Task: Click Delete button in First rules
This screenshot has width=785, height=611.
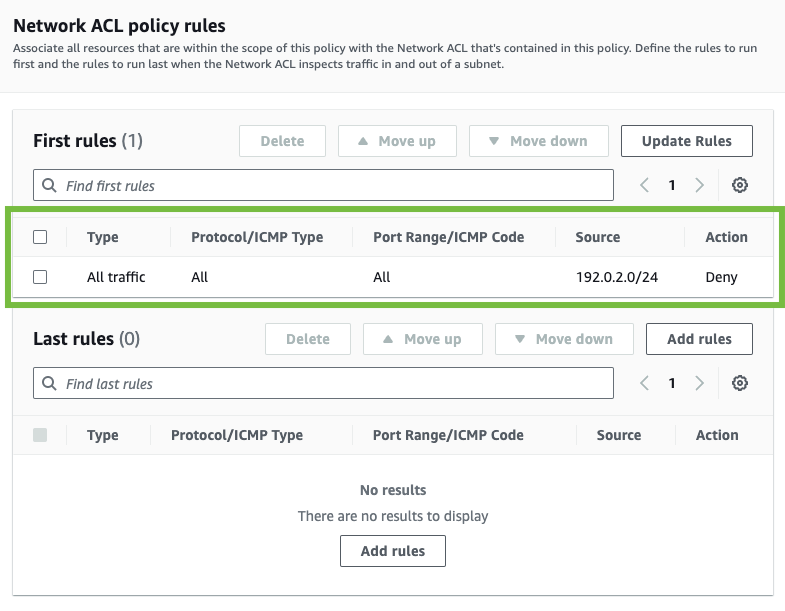Action: (282, 141)
